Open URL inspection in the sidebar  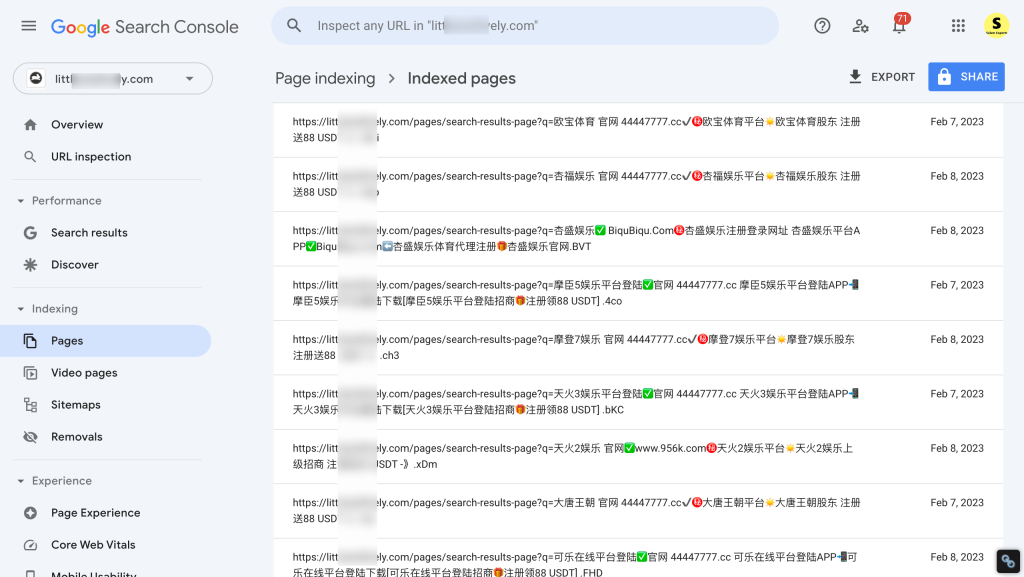[x=106, y=157]
